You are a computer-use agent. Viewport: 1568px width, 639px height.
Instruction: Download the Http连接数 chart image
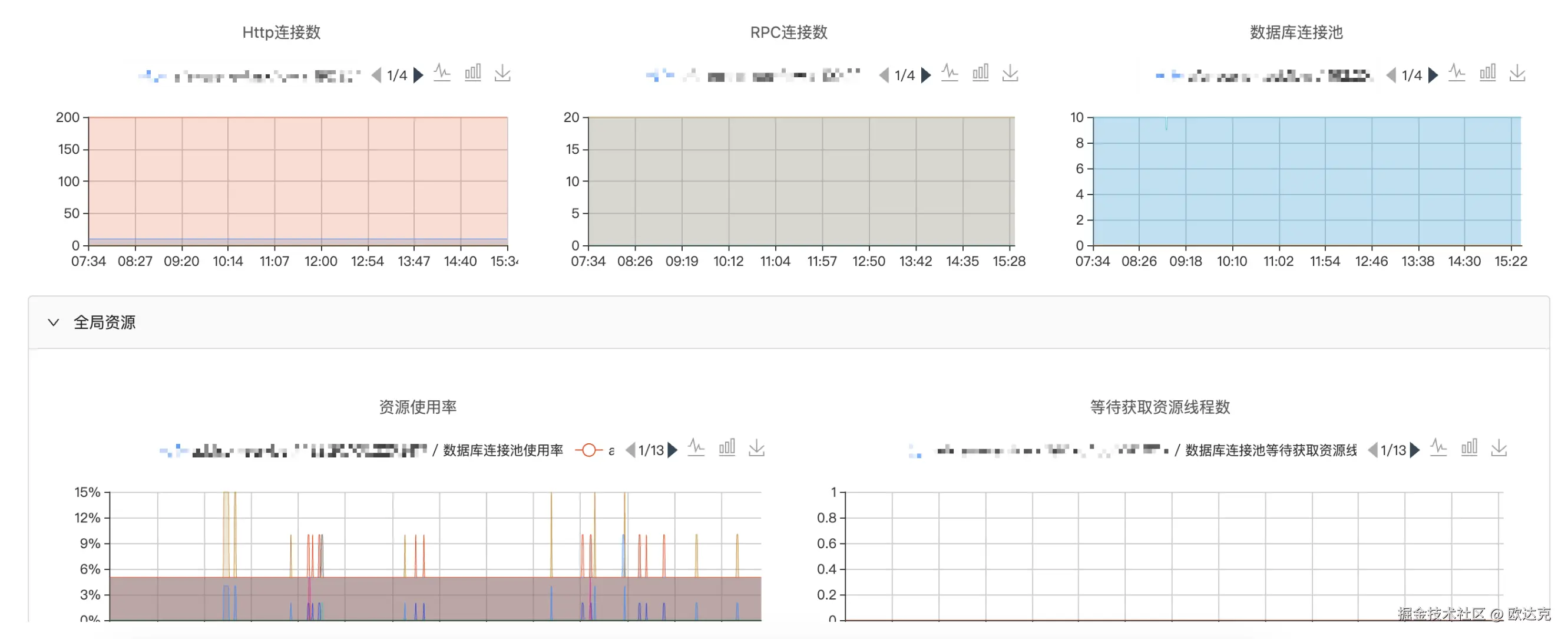click(502, 74)
